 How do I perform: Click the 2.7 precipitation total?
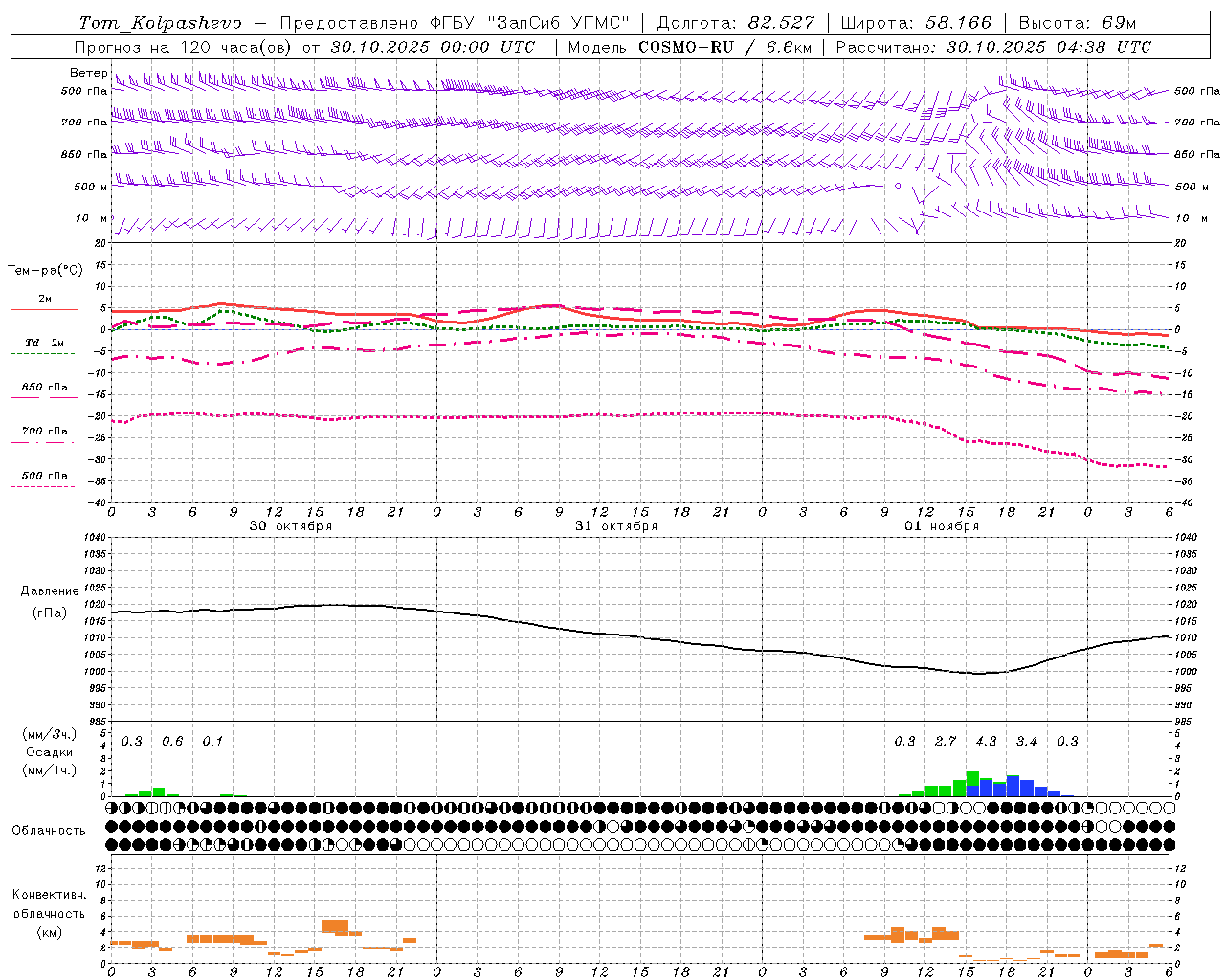[946, 742]
